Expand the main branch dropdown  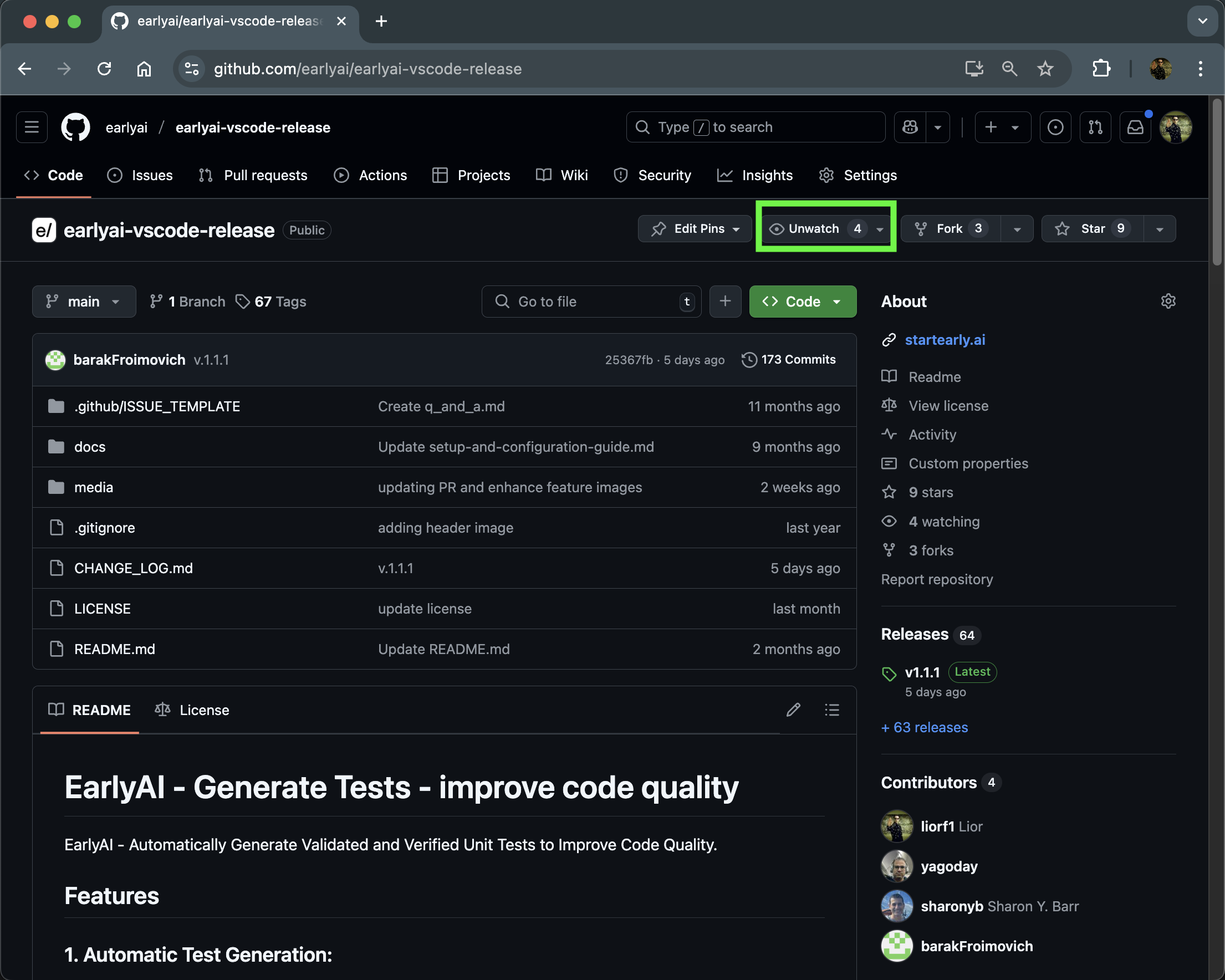coord(84,302)
